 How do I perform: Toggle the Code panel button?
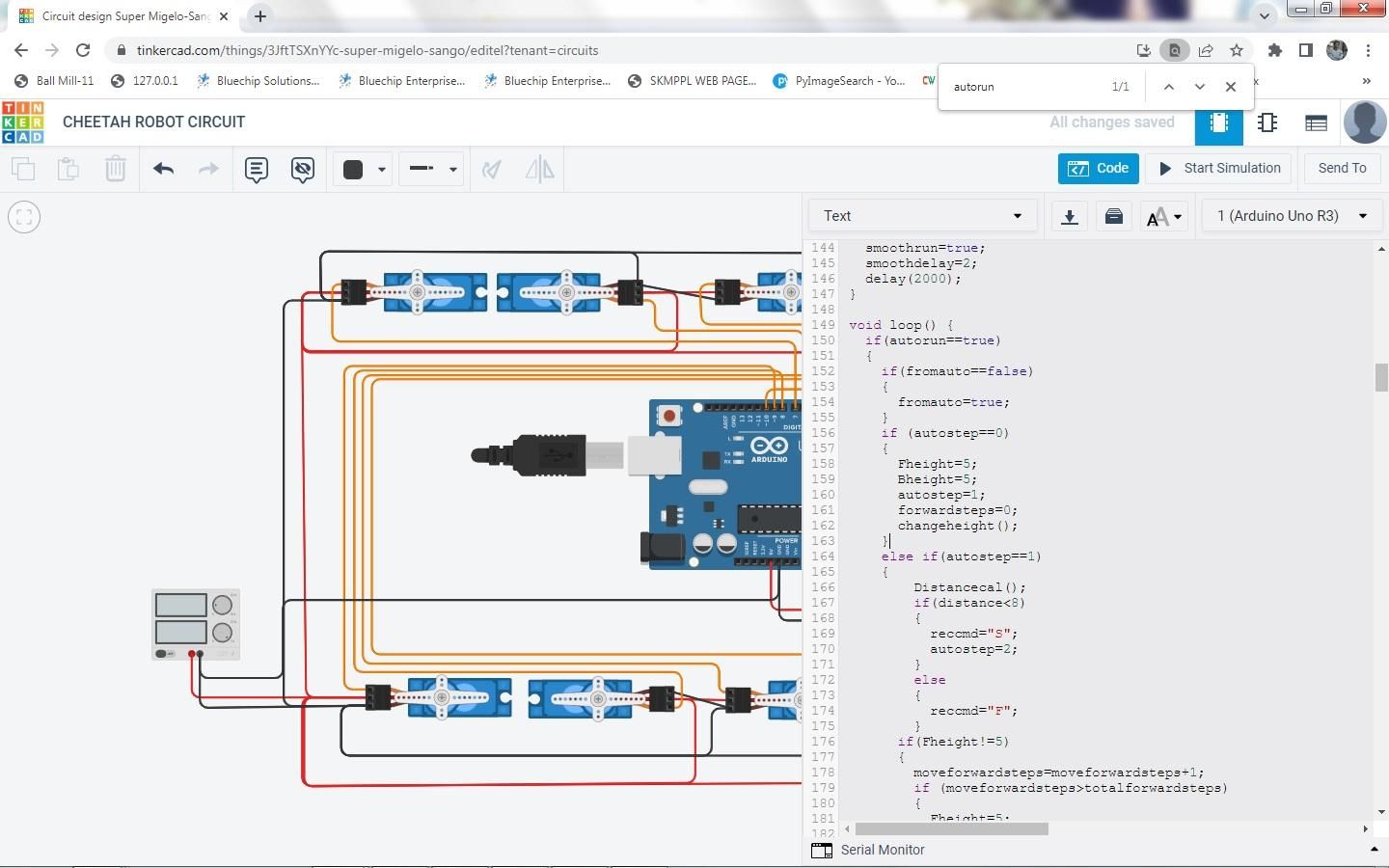(x=1098, y=168)
